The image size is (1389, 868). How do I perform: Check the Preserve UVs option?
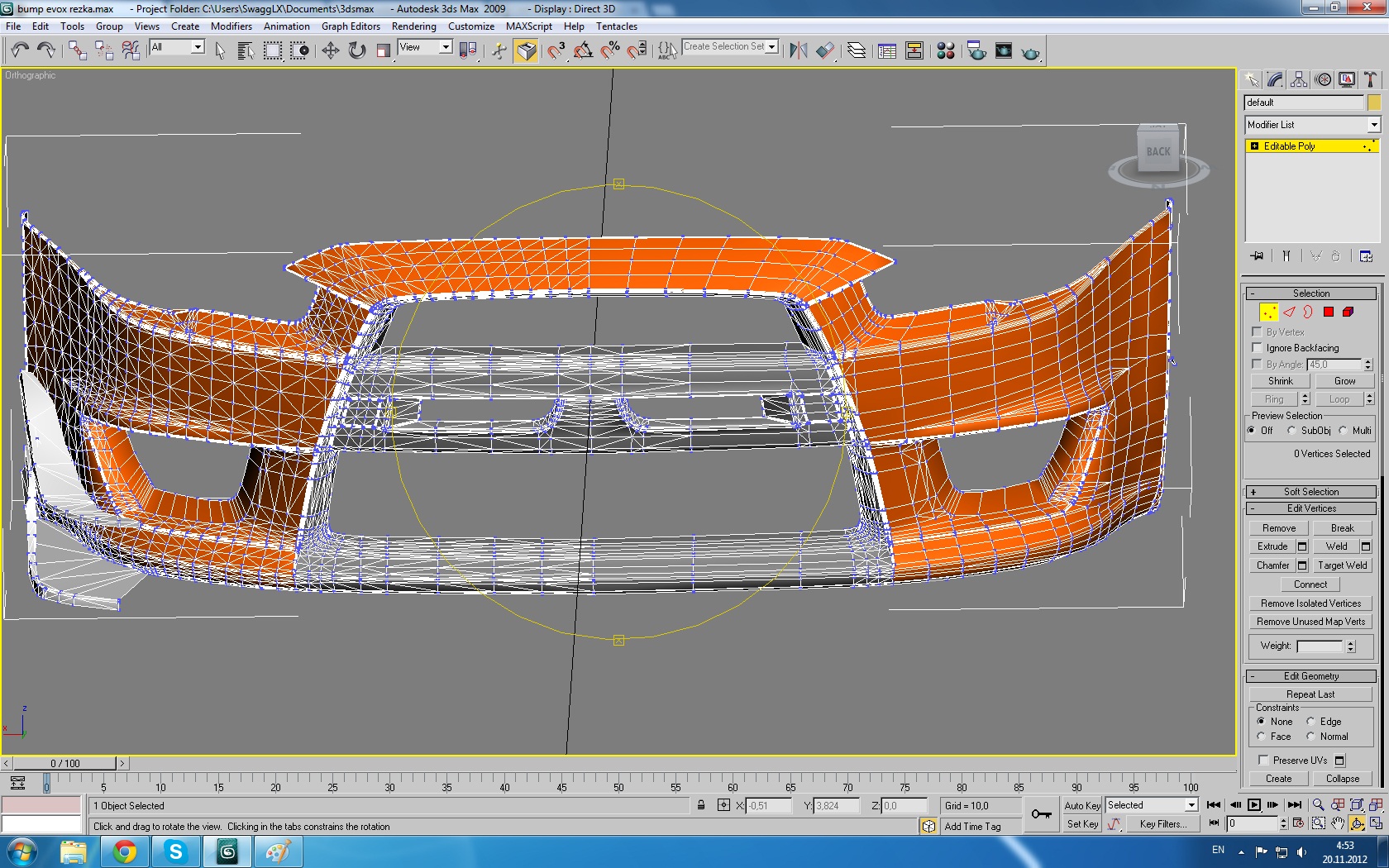1263,761
